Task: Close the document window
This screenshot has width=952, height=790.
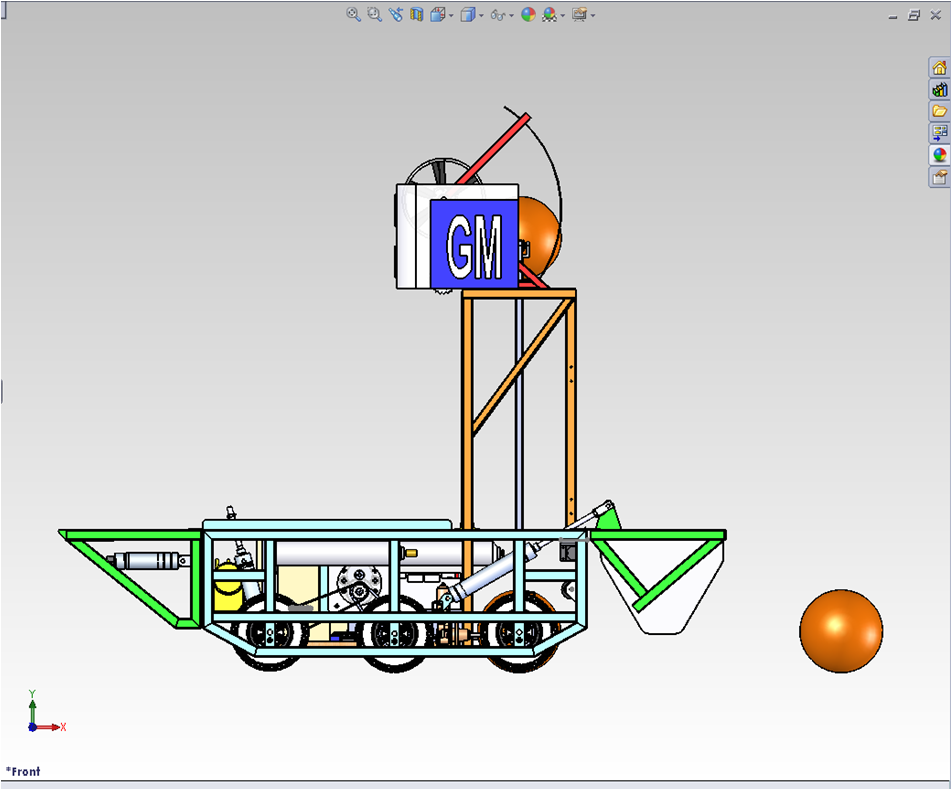Action: coord(936,16)
